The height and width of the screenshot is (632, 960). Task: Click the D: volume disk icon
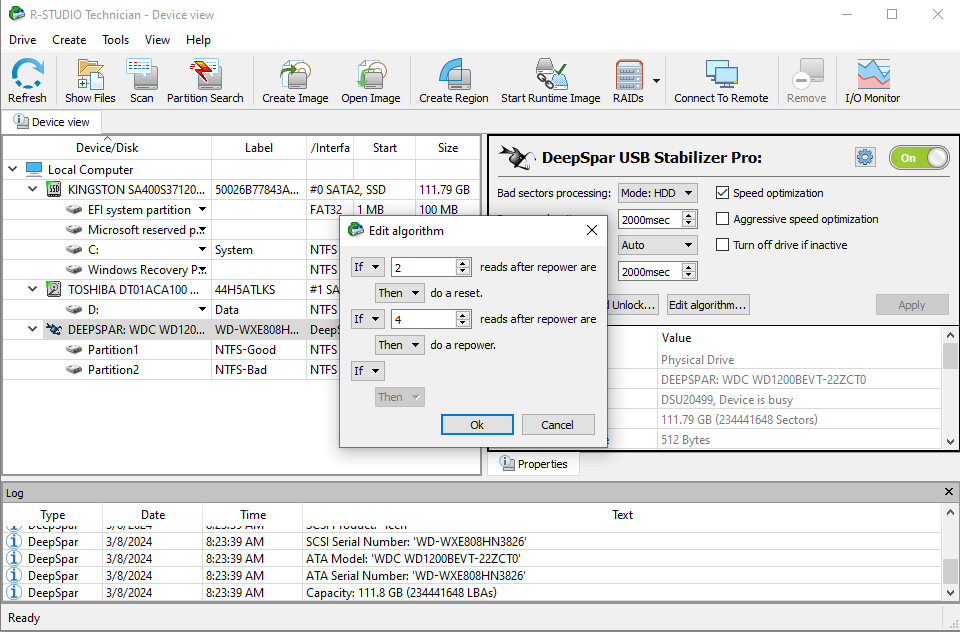74,309
